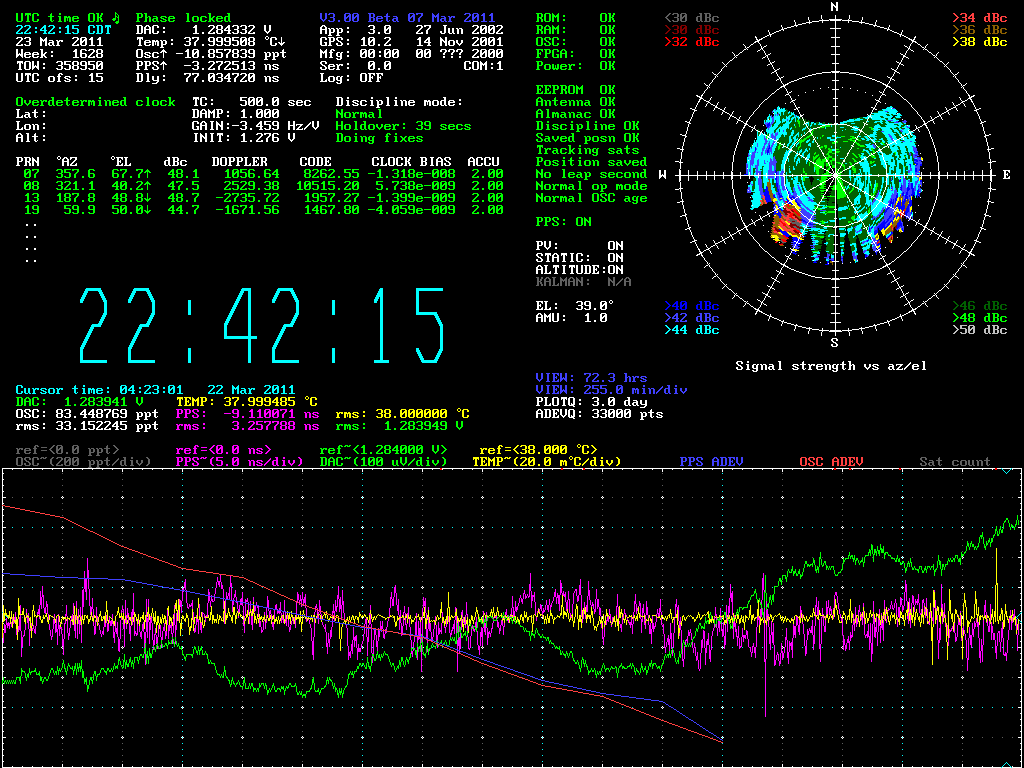Click the >44 dBc blue legend entry
1024x768 pixels.
coord(691,330)
